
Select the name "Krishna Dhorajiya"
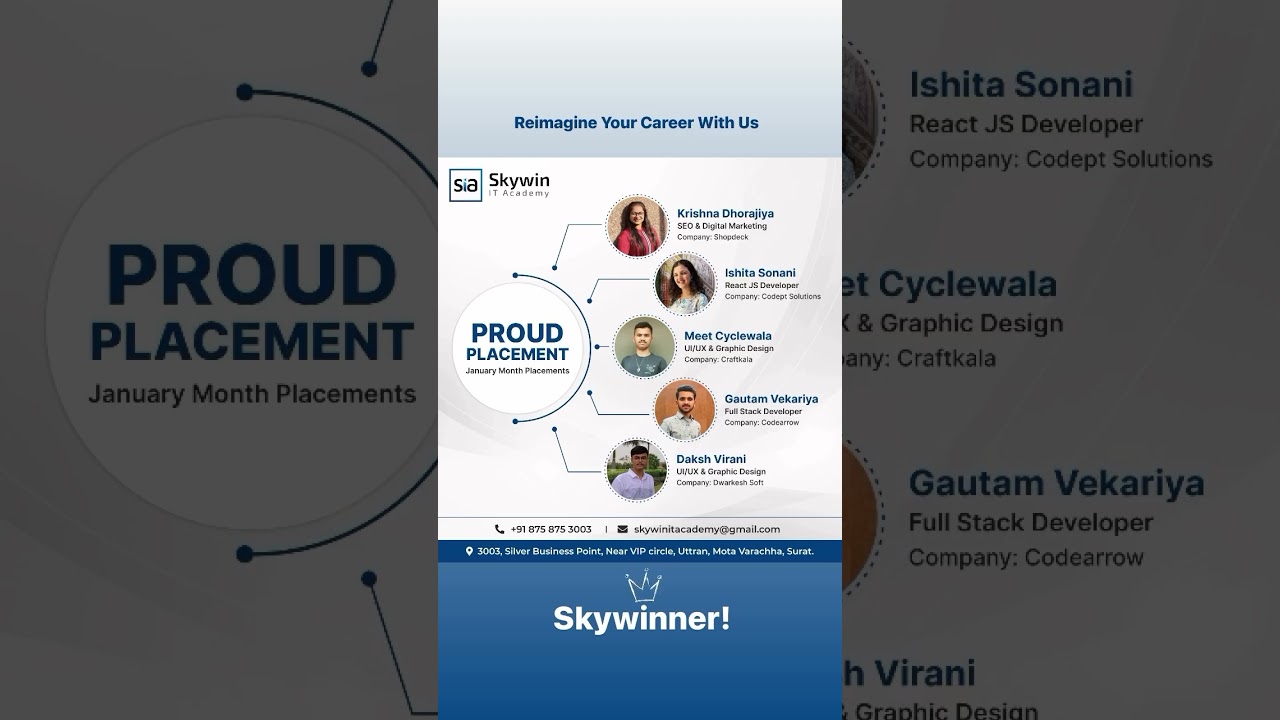[x=725, y=213]
